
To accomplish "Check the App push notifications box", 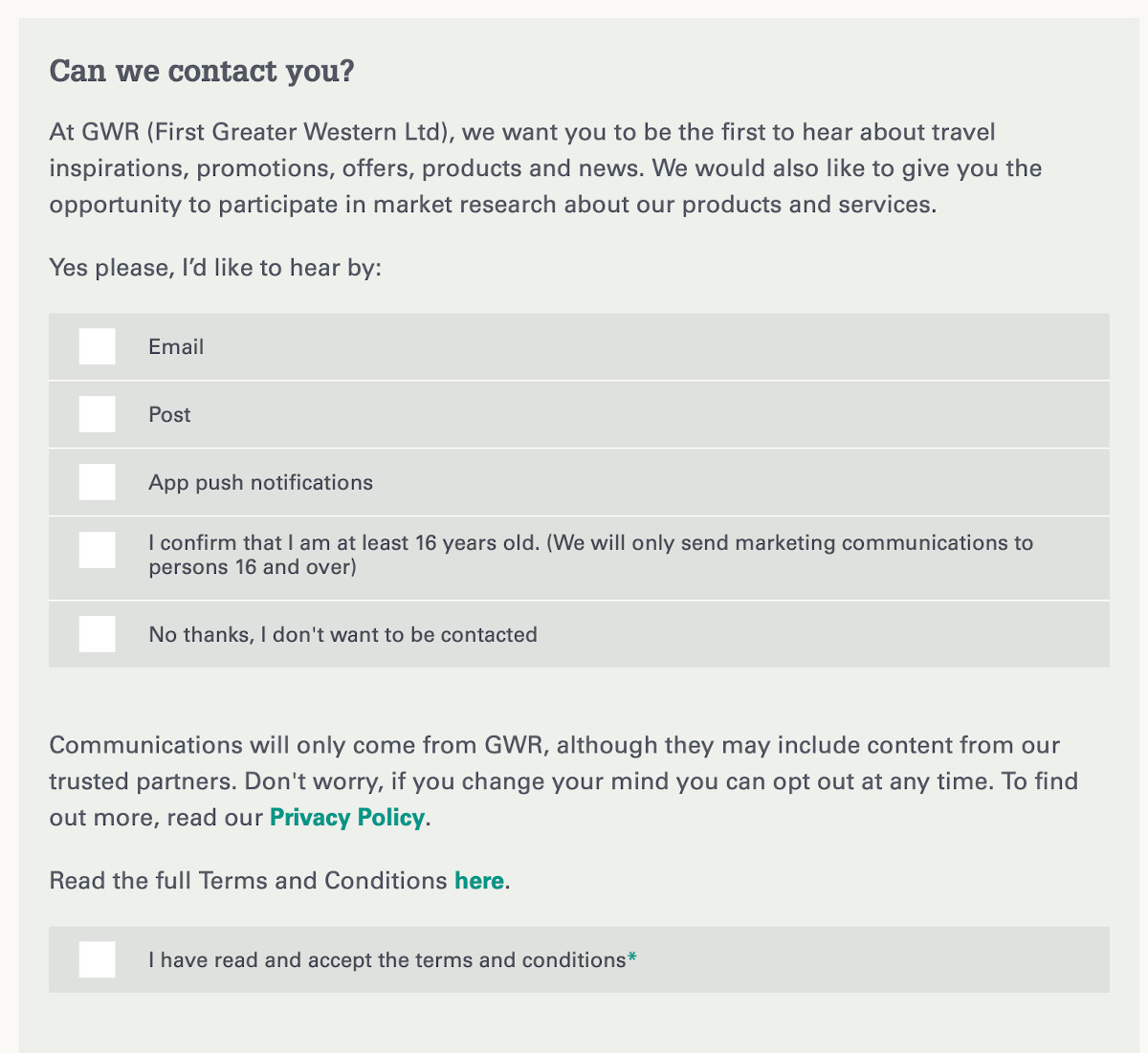I will [97, 482].
